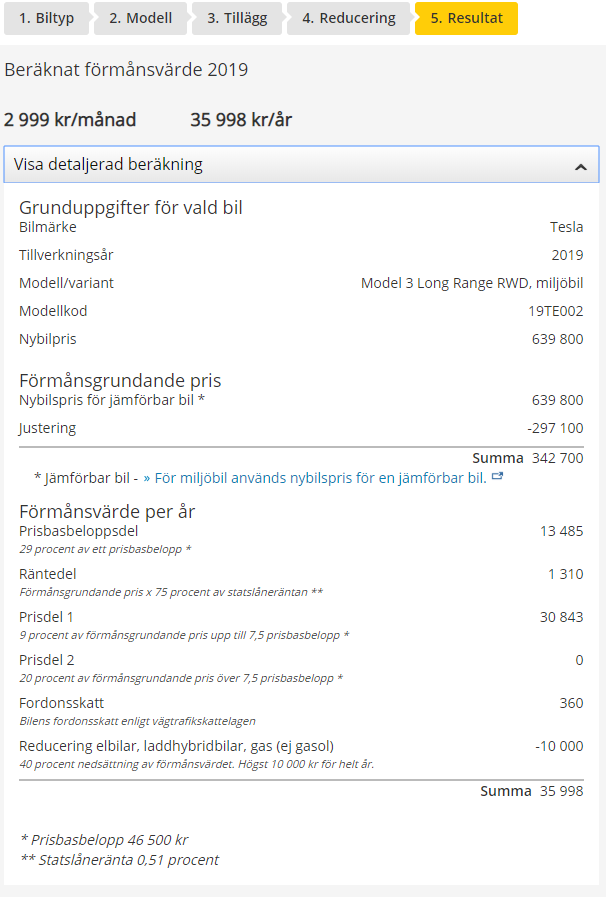Open the 2. Modell step tab
The image size is (609, 897).
140,18
